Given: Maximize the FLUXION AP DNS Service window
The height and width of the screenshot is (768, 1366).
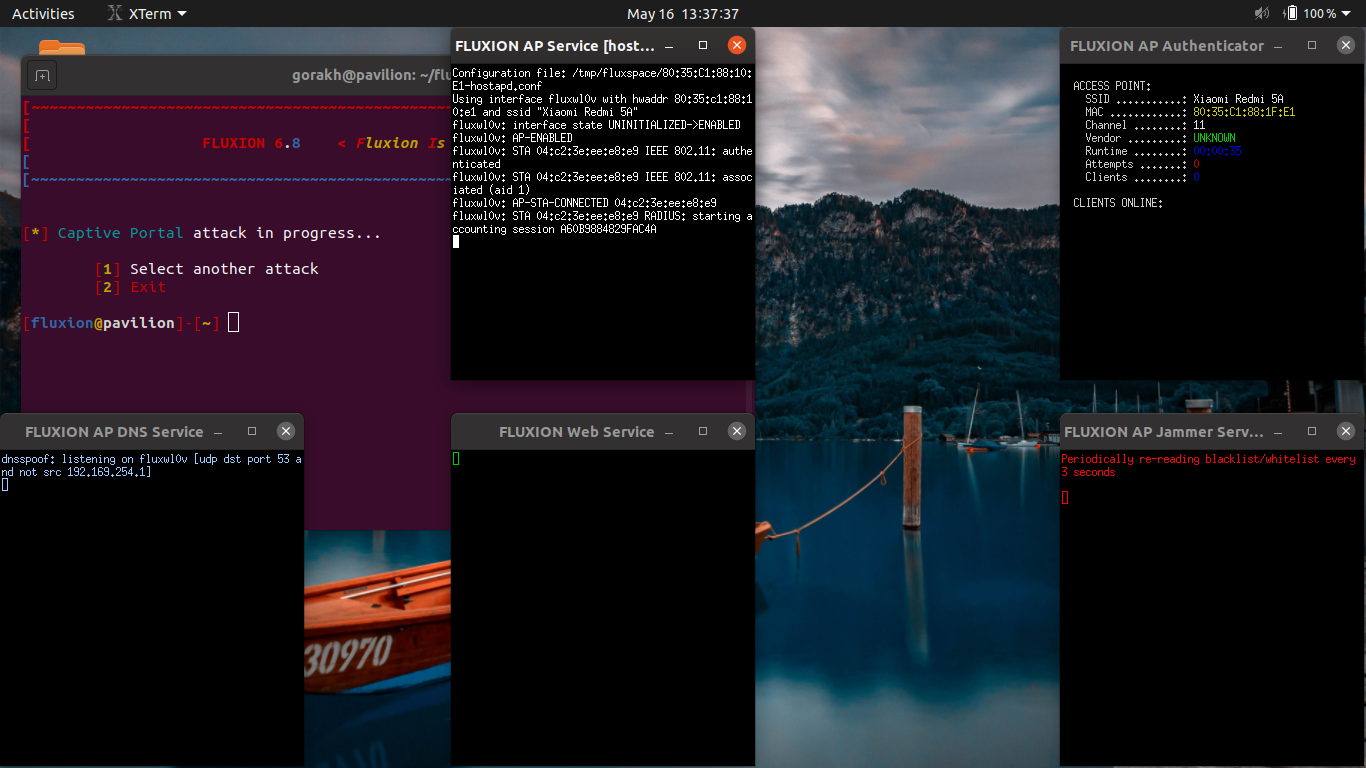Looking at the screenshot, I should [252, 431].
